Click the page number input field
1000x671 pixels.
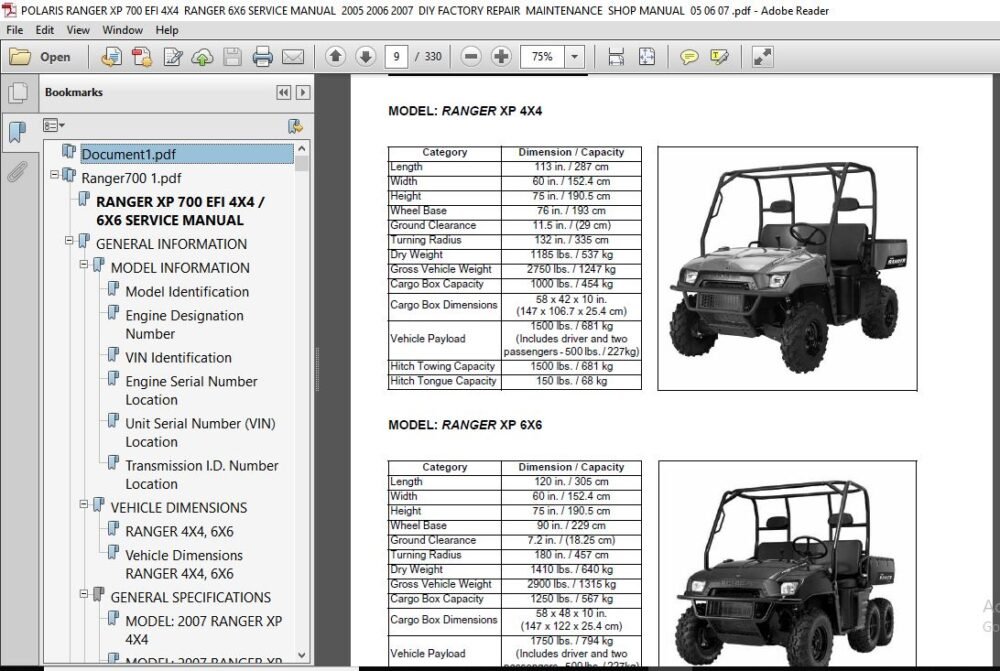click(x=396, y=57)
